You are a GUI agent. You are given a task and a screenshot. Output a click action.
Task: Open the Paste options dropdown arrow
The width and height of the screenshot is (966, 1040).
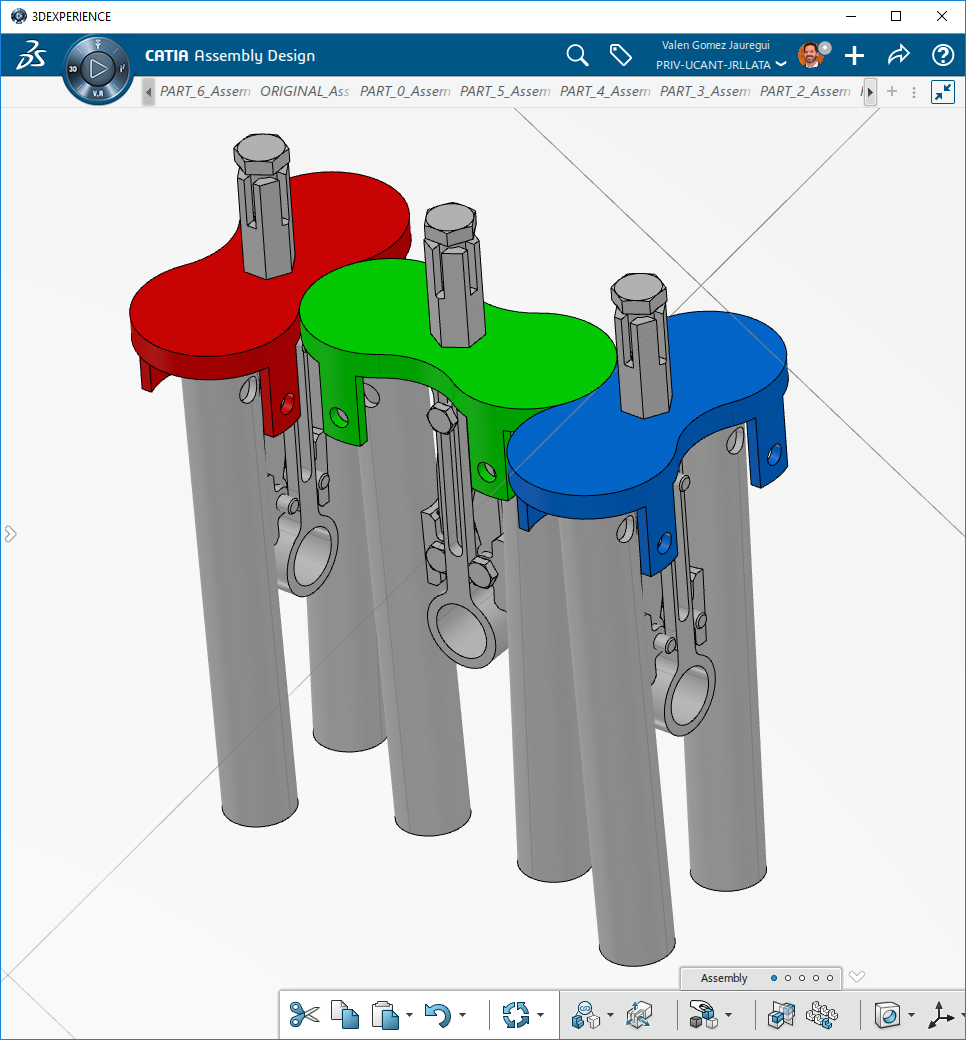pyautogui.click(x=409, y=1015)
